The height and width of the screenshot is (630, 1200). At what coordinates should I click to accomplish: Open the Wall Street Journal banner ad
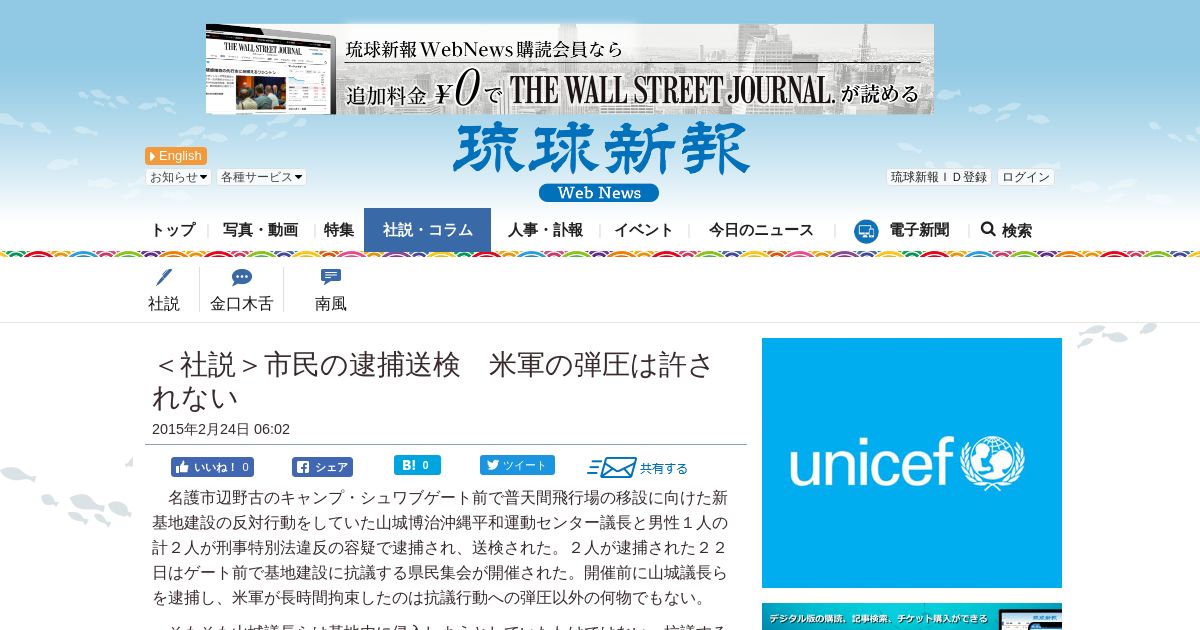[570, 69]
